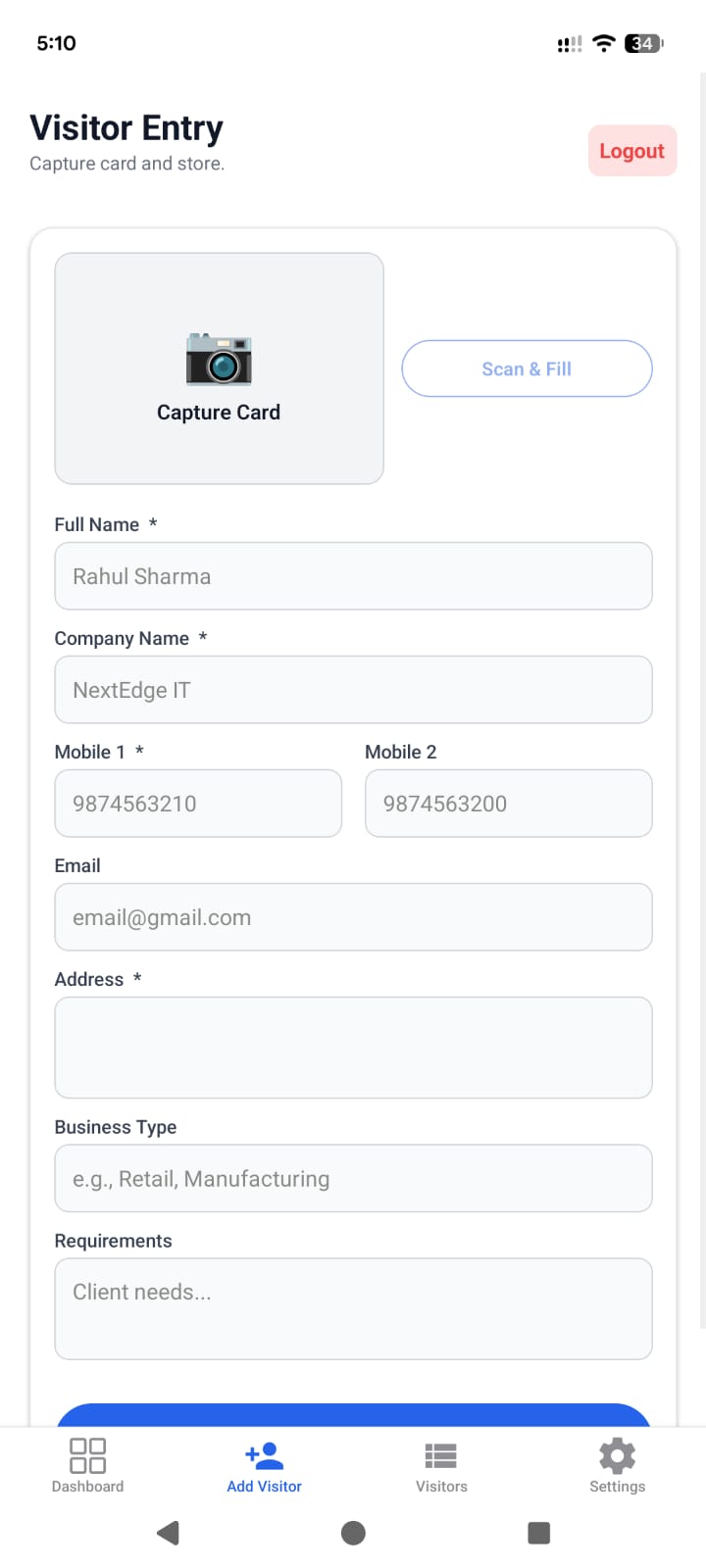Tap the blue submit button at bottom
This screenshot has width=706, height=1568.
353,1415
